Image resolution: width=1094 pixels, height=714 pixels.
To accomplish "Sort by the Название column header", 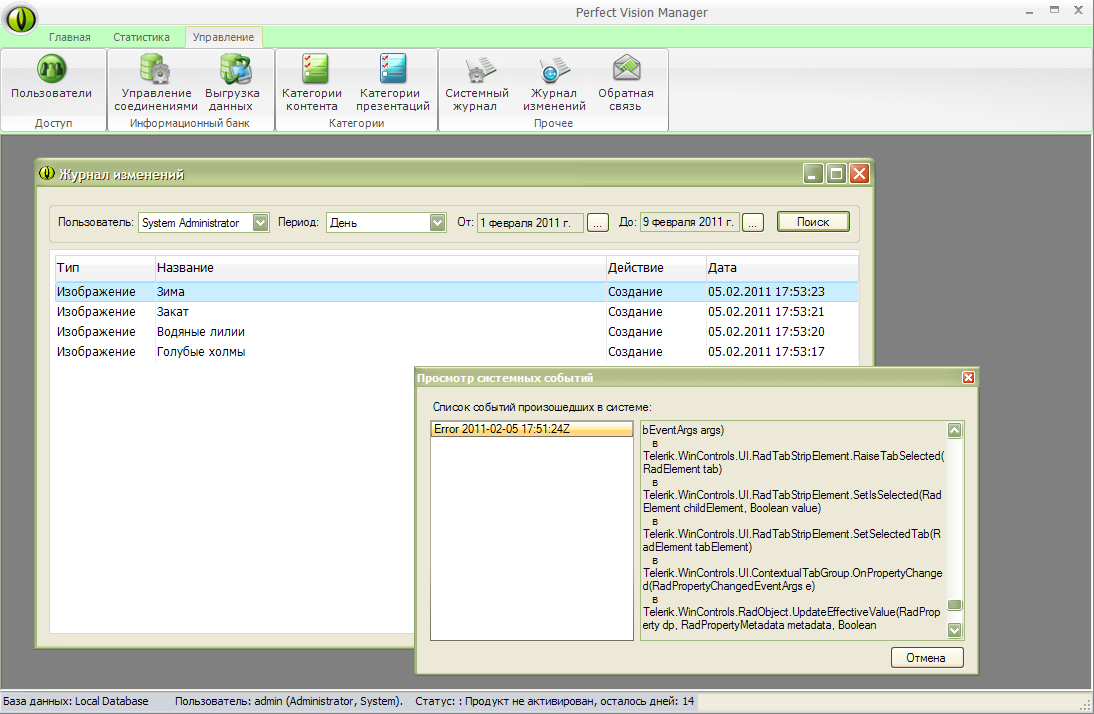I will point(380,267).
